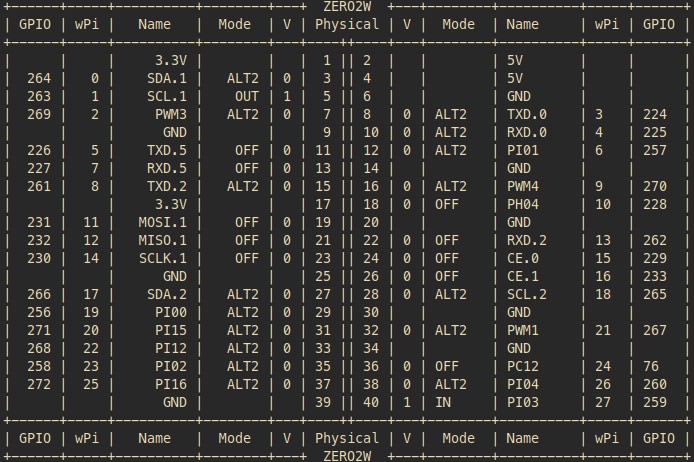Viewport: 694px width, 462px height.
Task: Select the PH04 pin name
Action: 523,204
